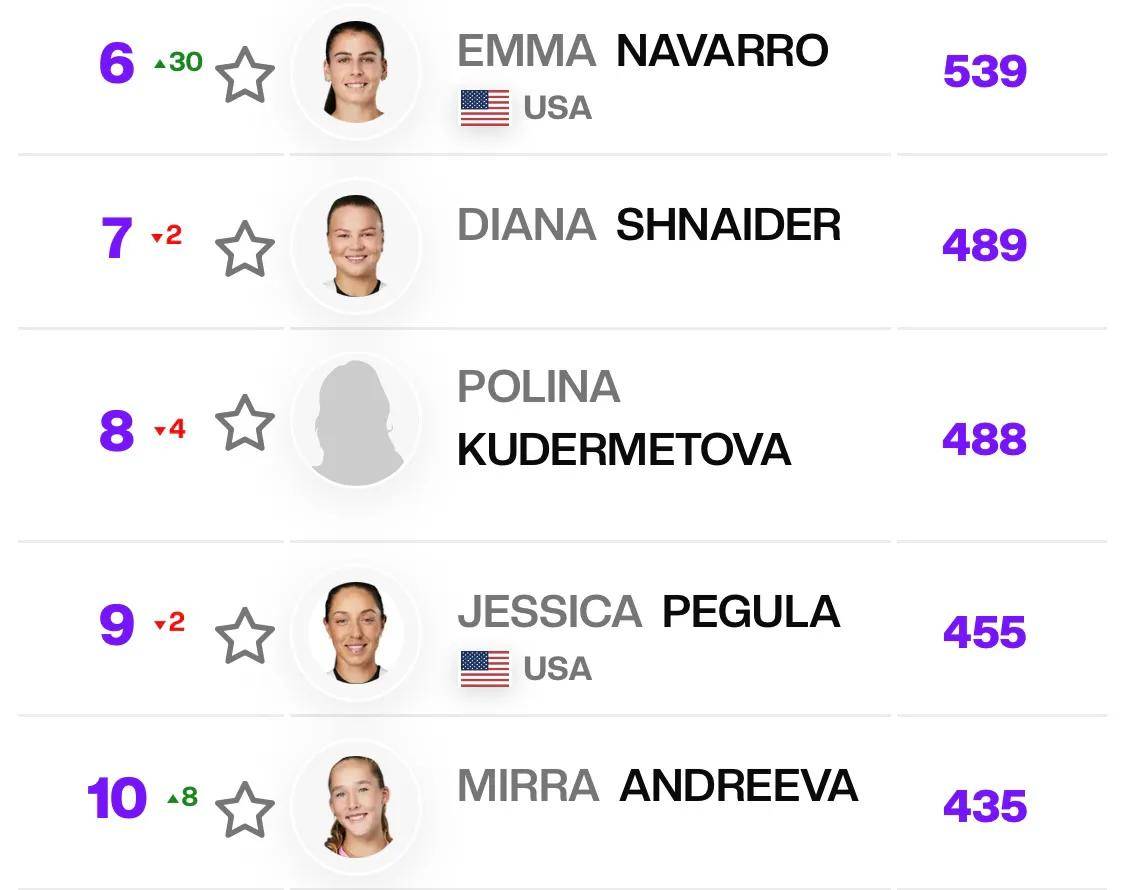Viewport: 1125px width, 890px height.
Task: Click Mirra Andreeva's portrait thumbnail
Action: click(355, 807)
